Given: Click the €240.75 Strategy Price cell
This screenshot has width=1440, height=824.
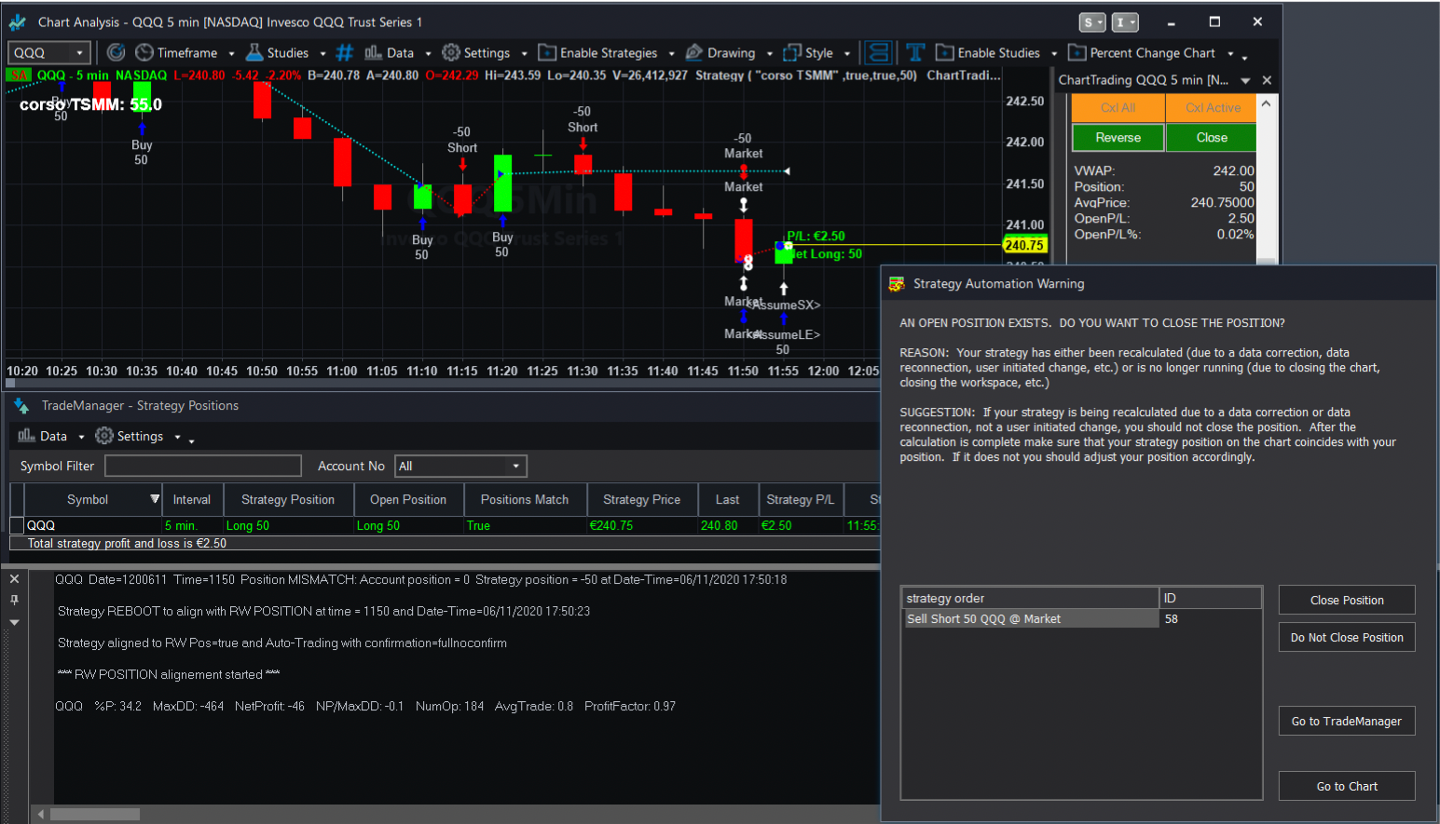Looking at the screenshot, I should (643, 526).
